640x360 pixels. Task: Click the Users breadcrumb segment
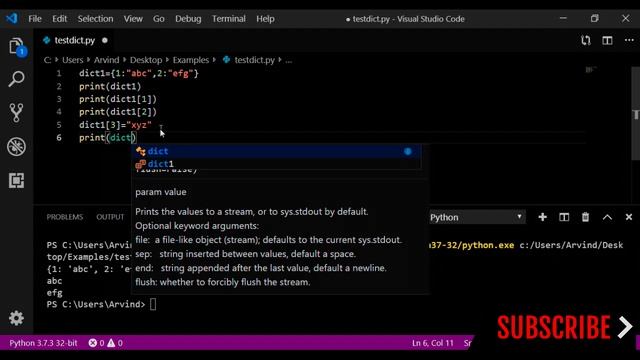(73, 60)
